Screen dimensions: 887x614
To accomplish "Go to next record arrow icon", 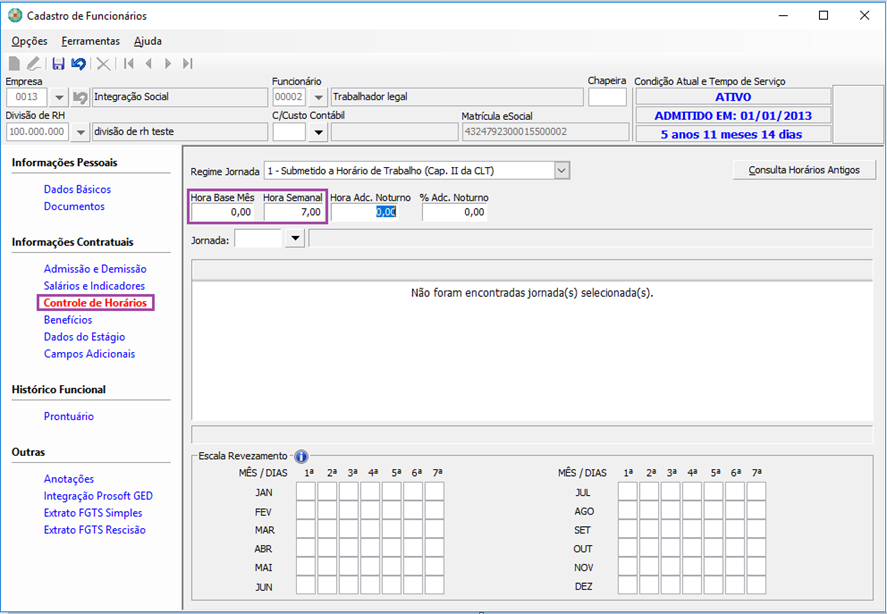I will (x=167, y=63).
